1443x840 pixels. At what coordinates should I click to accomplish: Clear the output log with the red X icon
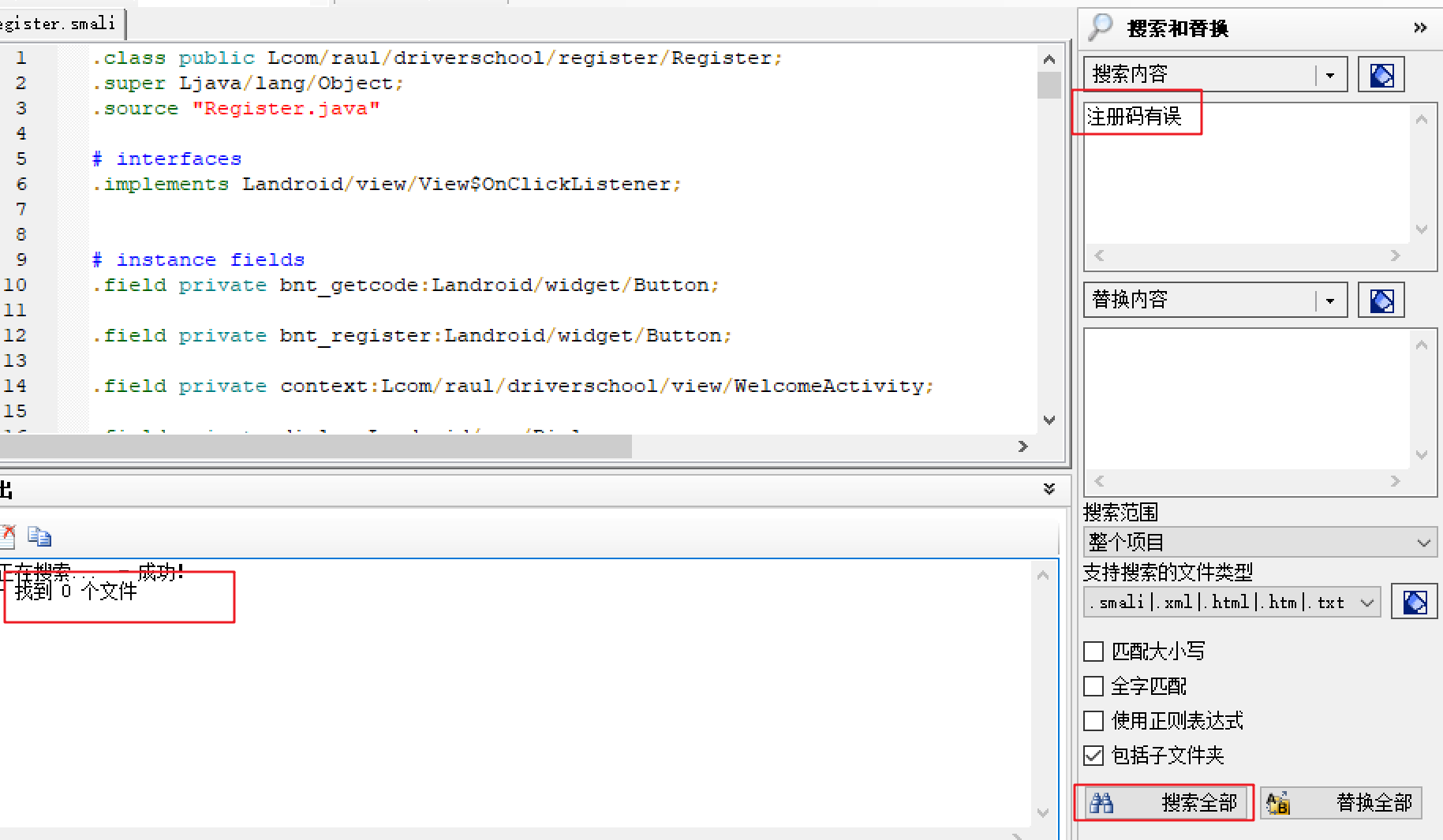[8, 537]
